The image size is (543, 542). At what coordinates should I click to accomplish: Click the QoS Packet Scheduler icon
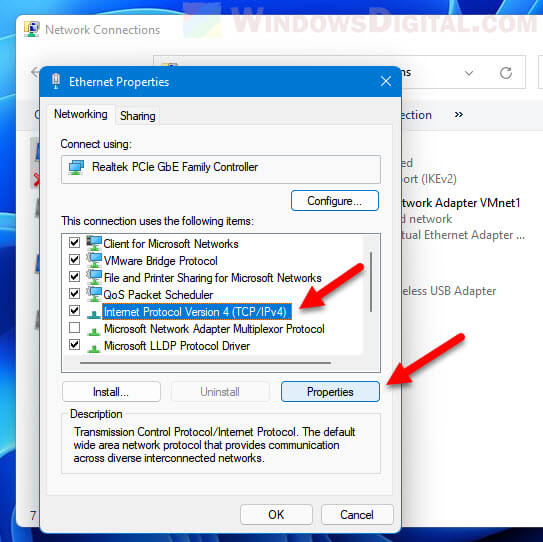(94, 294)
